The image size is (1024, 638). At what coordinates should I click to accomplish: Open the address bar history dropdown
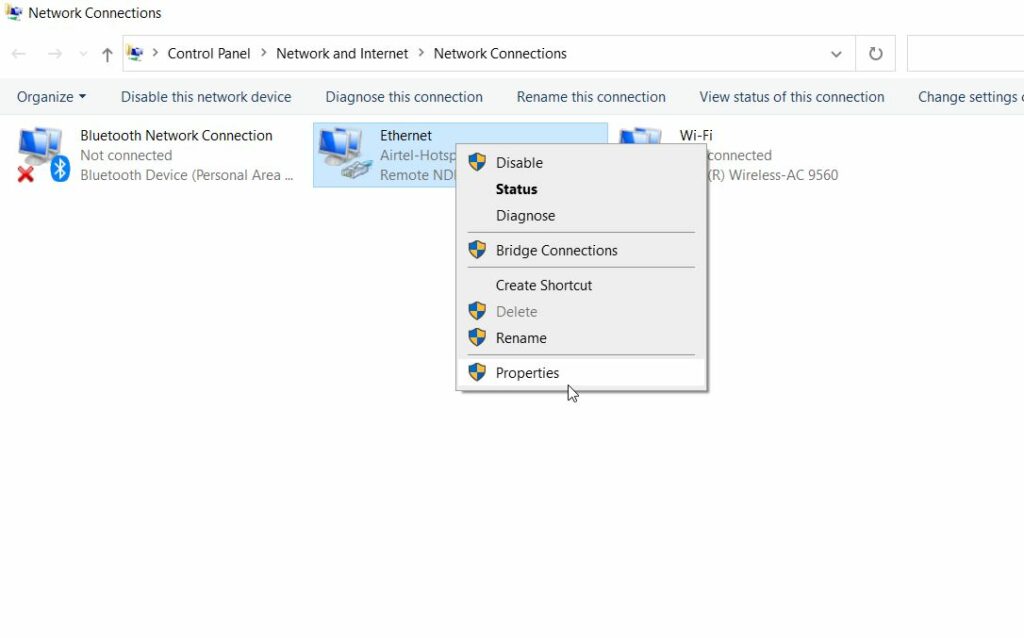[837, 53]
